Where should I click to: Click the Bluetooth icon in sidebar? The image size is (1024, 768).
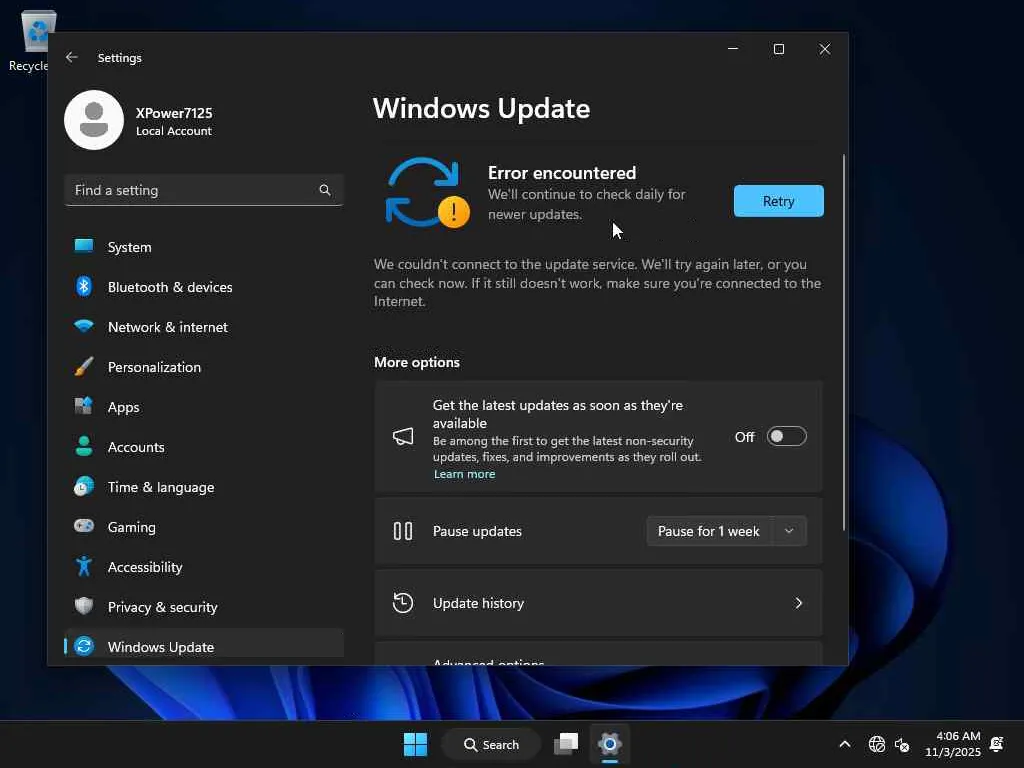84,286
